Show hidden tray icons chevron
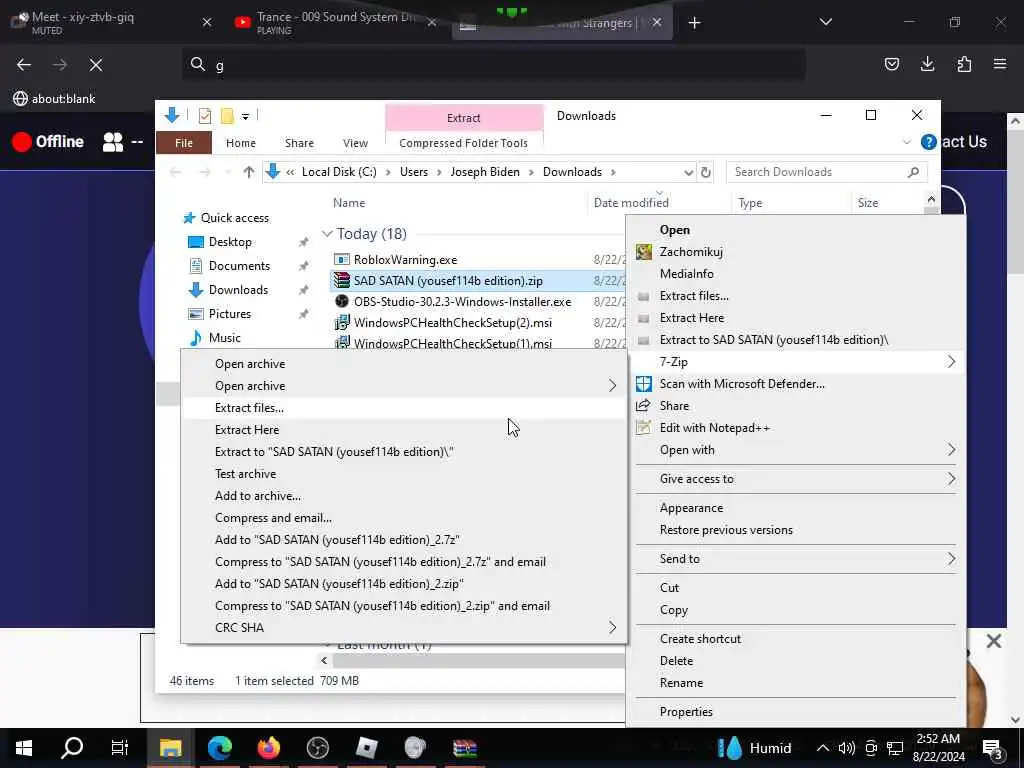This screenshot has height=768, width=1024. (x=823, y=748)
